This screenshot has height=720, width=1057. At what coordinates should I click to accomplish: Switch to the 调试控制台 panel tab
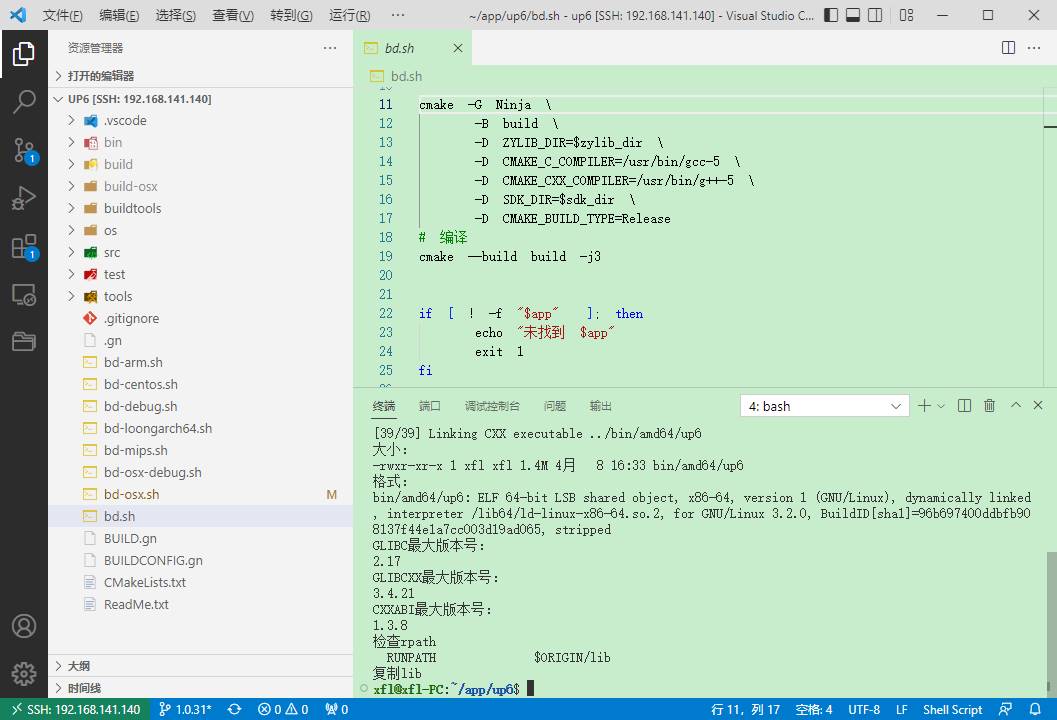(x=491, y=406)
